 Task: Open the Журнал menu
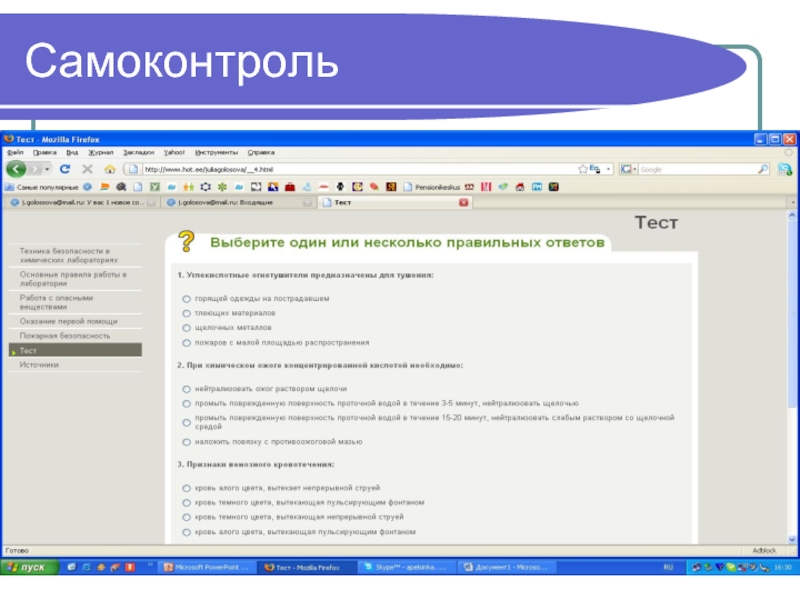click(x=101, y=152)
